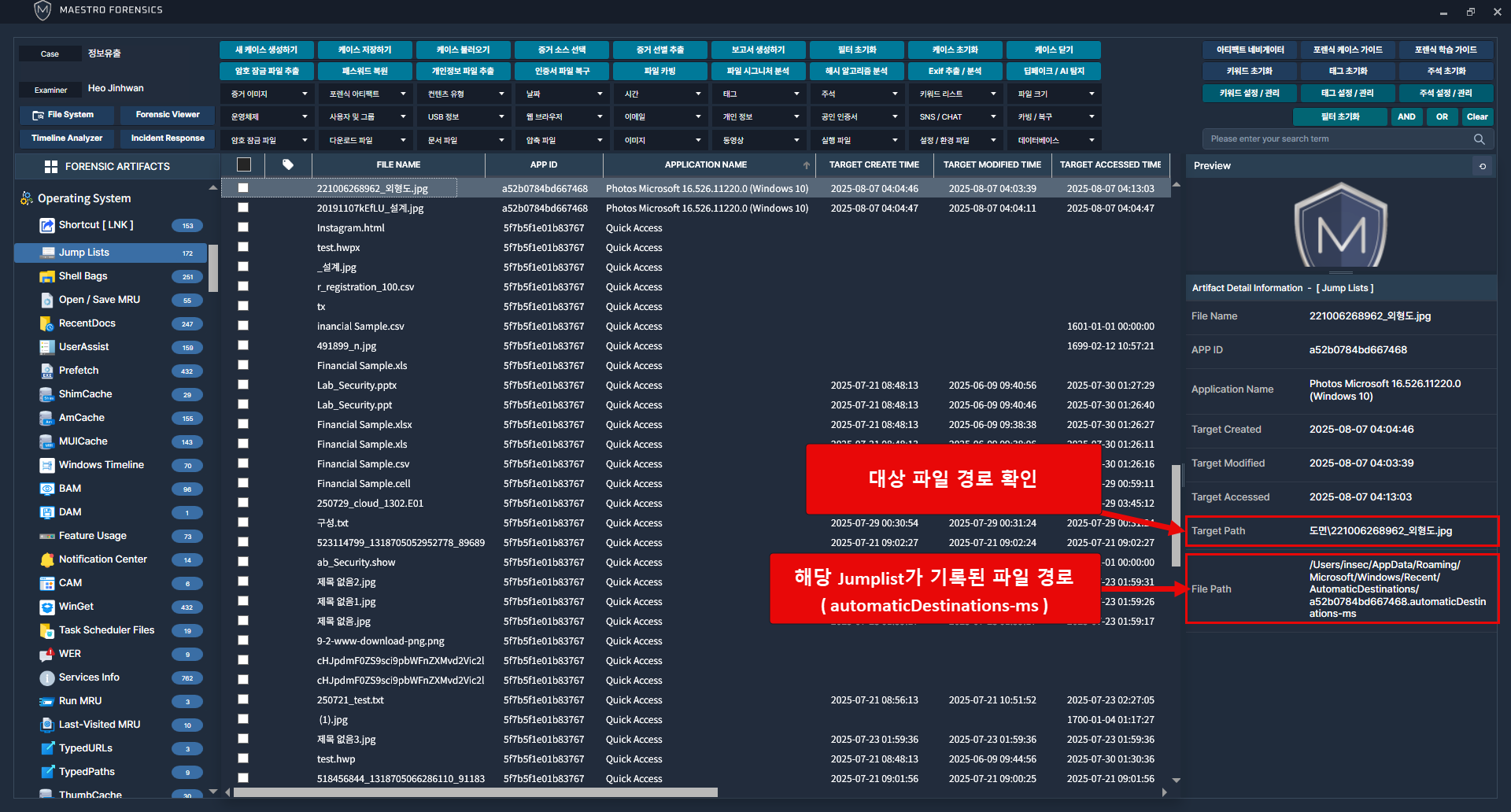Click the Operating System category icon

tap(27, 198)
